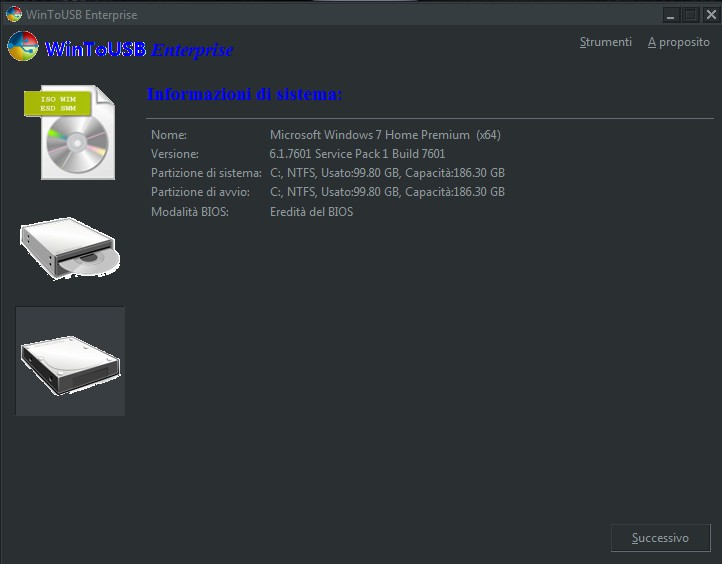Click the 'Informazioni di sistema:' heading
Viewport: 722px width, 564px height.
[244, 94]
